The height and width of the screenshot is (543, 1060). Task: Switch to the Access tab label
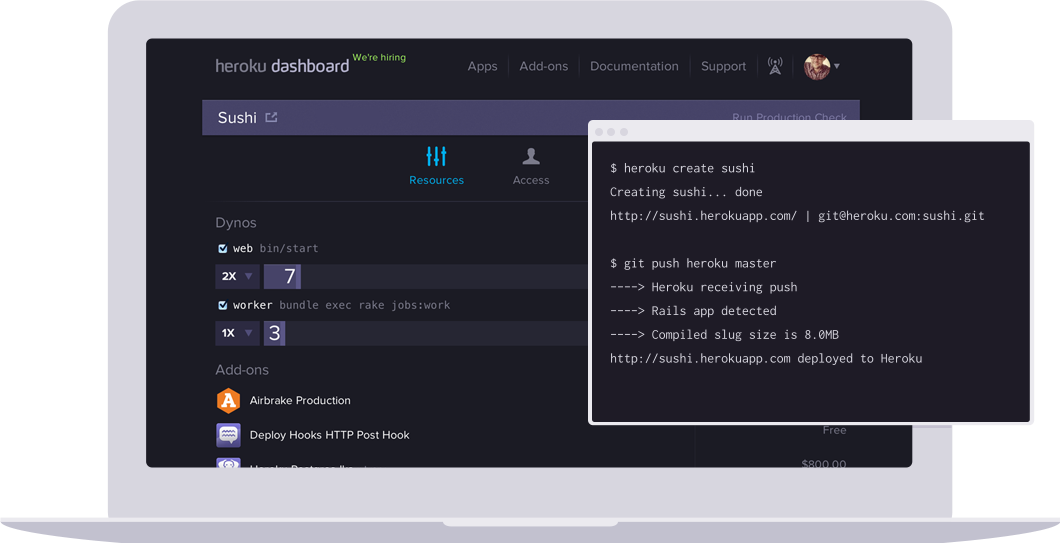(531, 180)
